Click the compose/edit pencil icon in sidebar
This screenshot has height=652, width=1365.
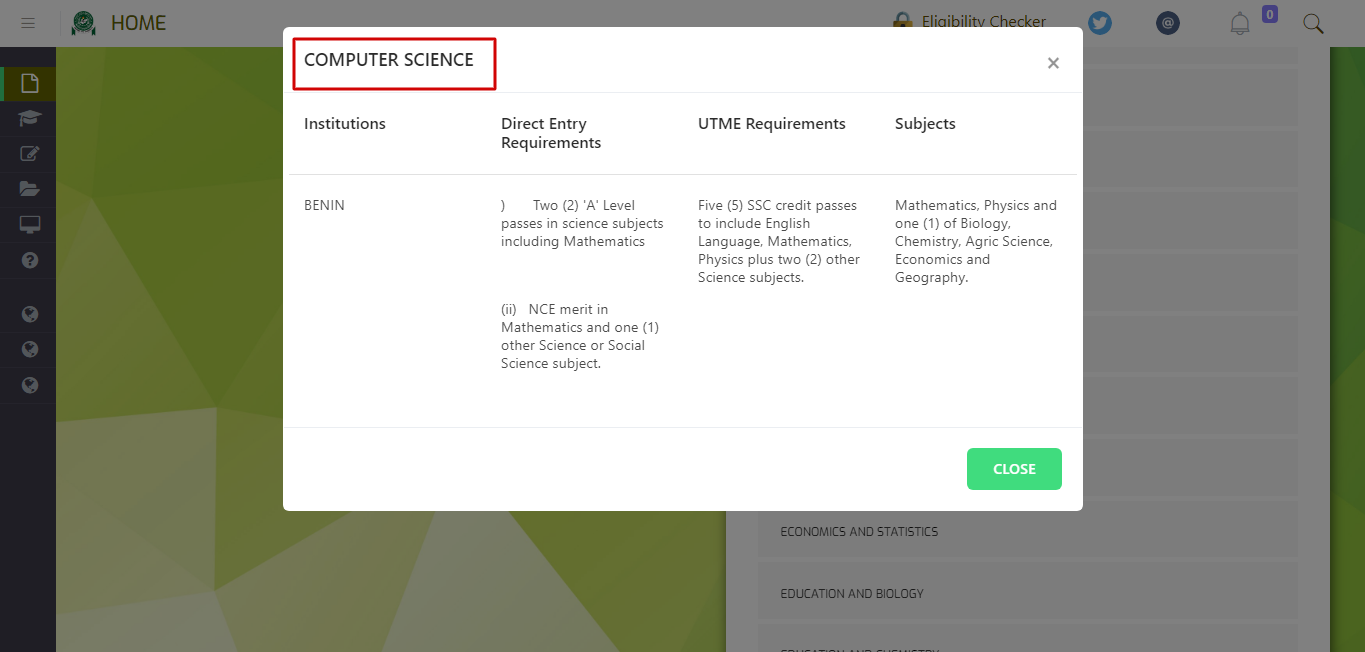point(28,153)
